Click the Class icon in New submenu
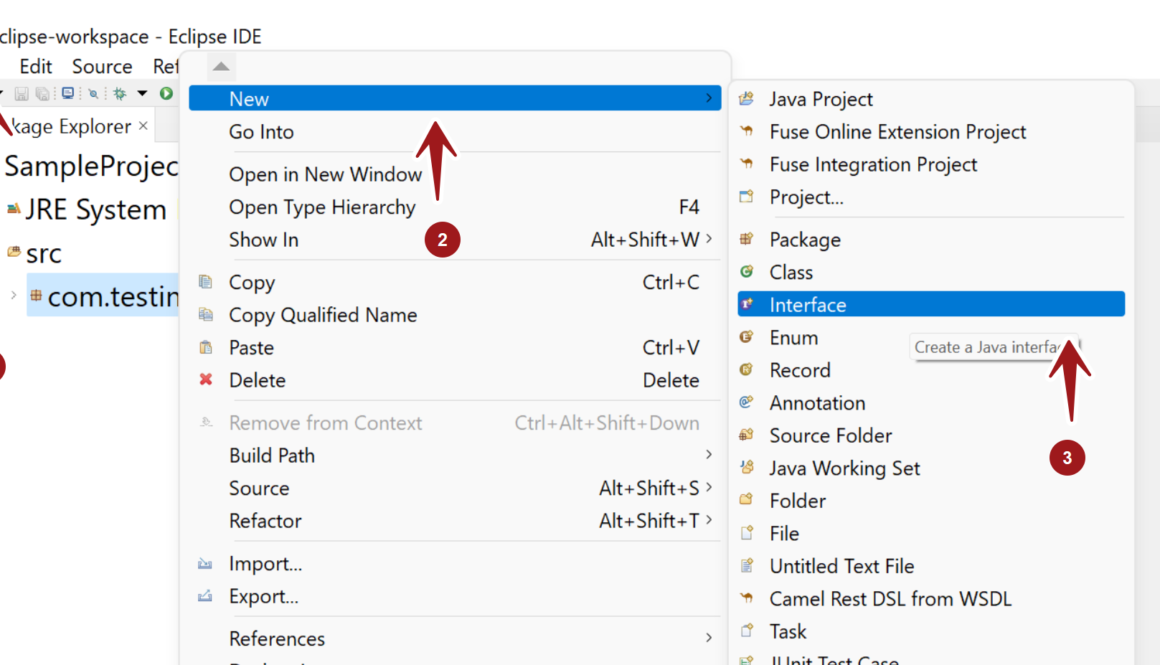1160x665 pixels. pos(746,272)
